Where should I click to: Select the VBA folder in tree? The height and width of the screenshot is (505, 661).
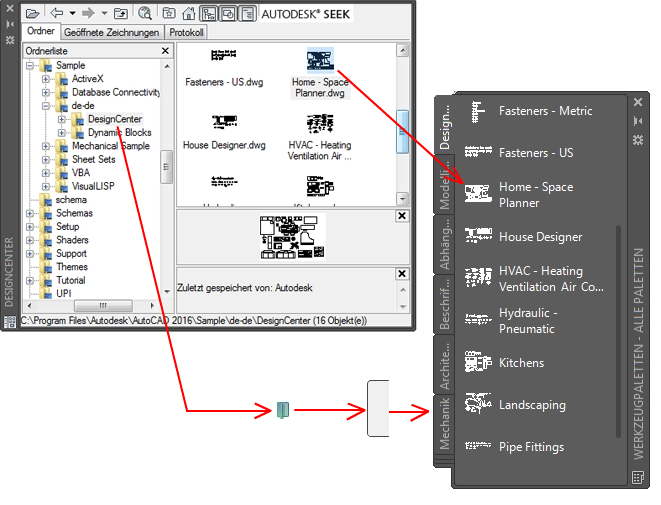tap(81, 173)
